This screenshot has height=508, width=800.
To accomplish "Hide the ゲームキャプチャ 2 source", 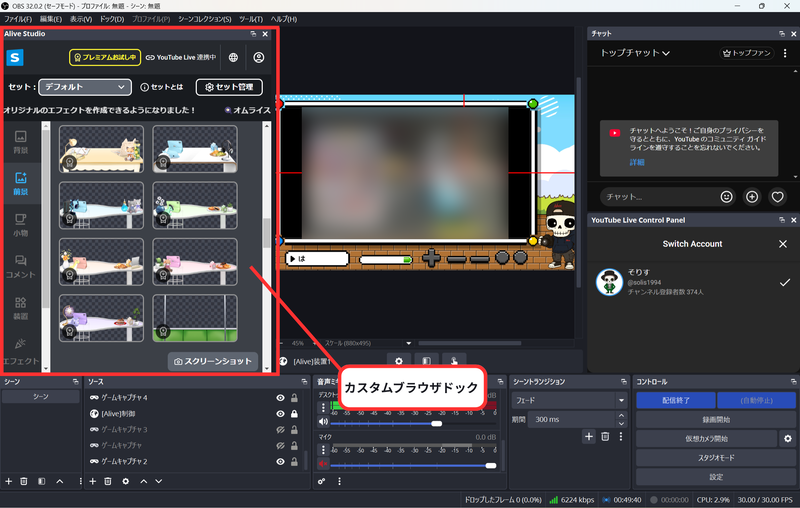I will [x=280, y=462].
